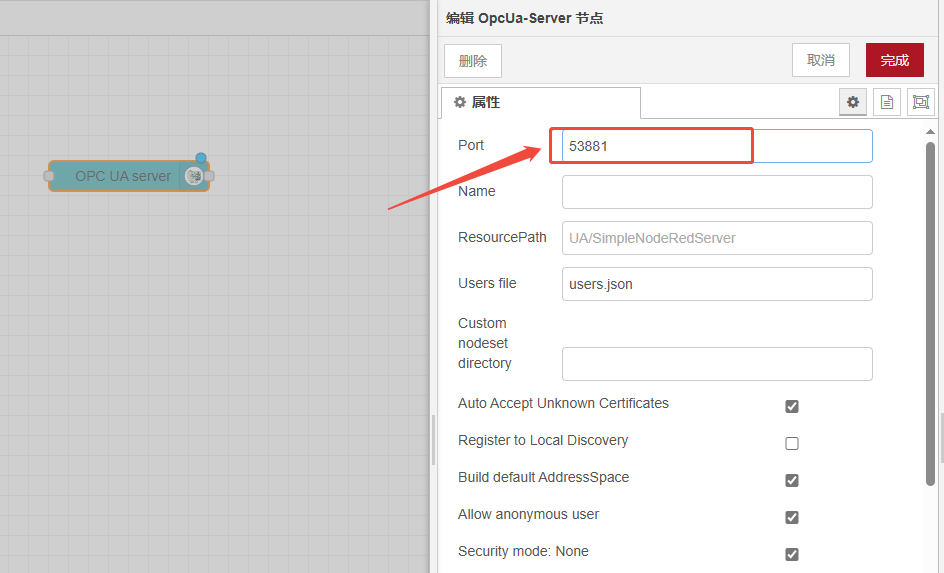The height and width of the screenshot is (573, 944).
Task: Click the OPC UA server node icon
Action: click(x=194, y=176)
